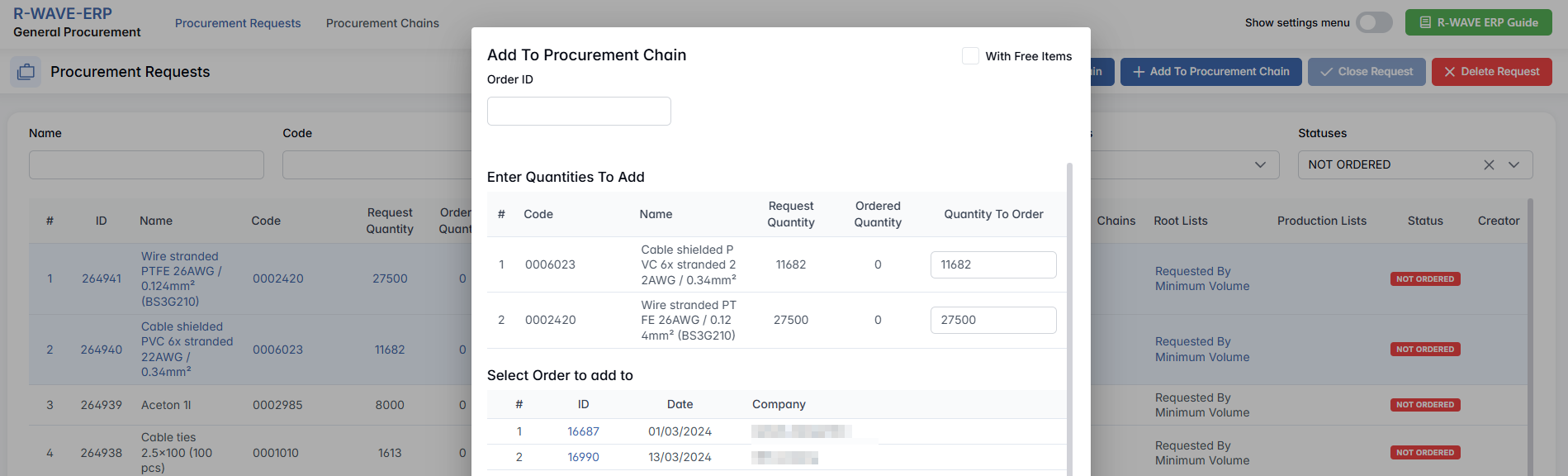Edit Quantity To Order for code 0006023
The height and width of the screenshot is (476, 1568).
[992, 264]
